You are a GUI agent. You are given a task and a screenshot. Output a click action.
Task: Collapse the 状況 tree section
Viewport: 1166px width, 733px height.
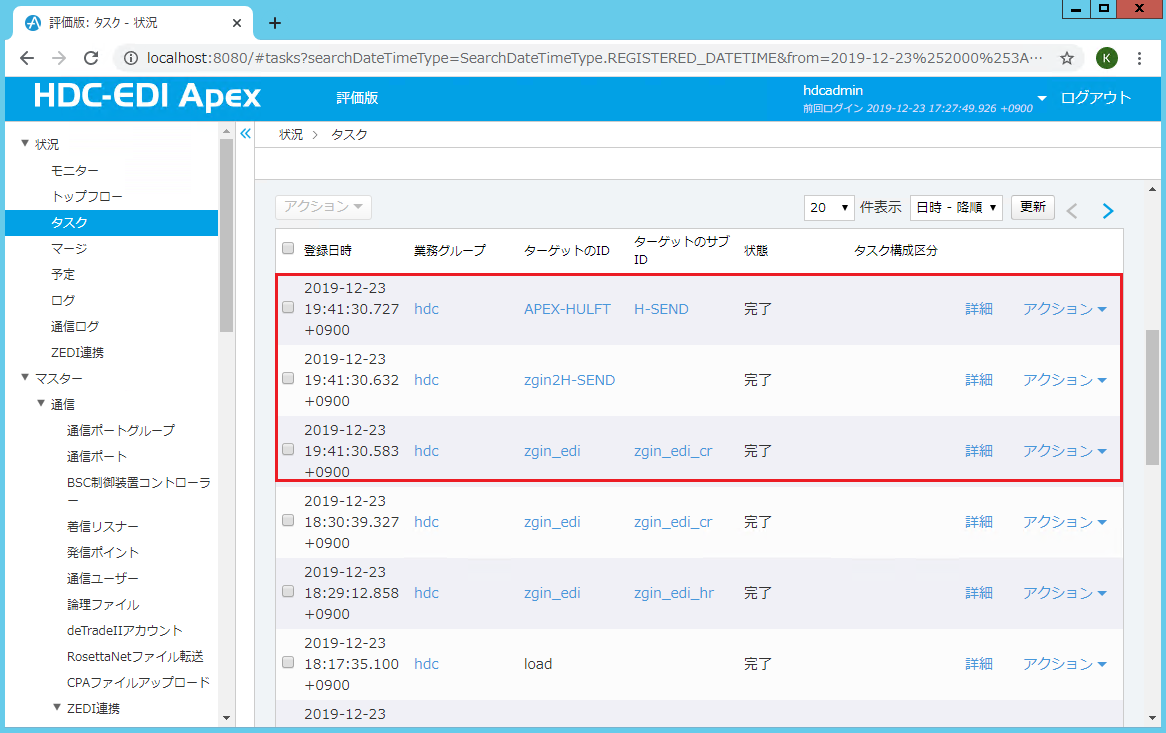(x=25, y=143)
